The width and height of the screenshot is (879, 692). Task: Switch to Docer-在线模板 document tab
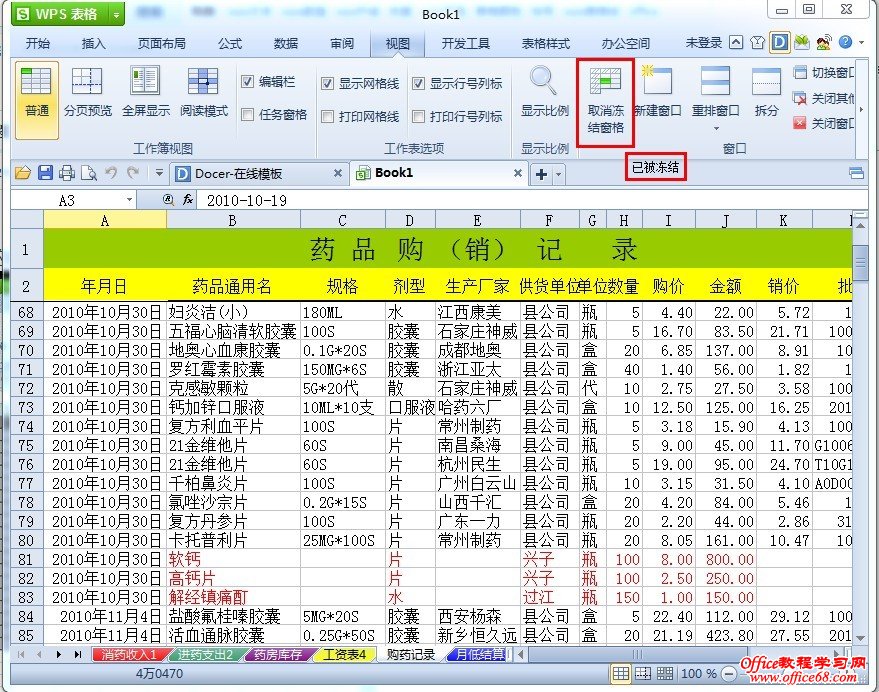tap(257, 173)
